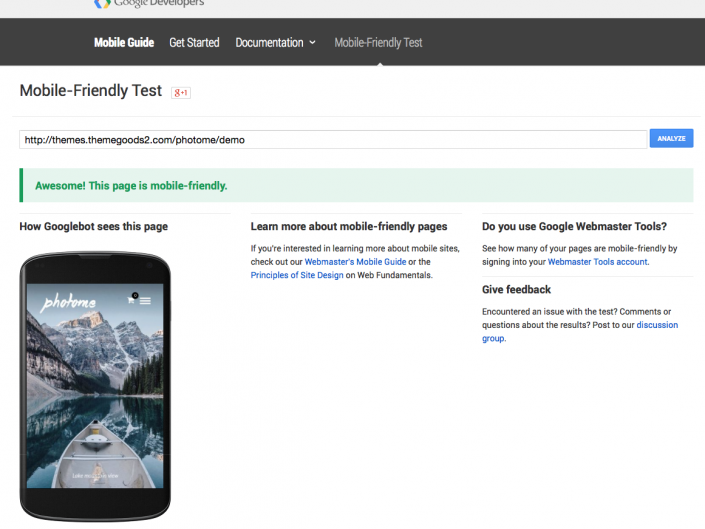This screenshot has height=529, width=705.
Task: Click the 'Awesome! This page is mobile-friendly.' message
Action: 131,186
